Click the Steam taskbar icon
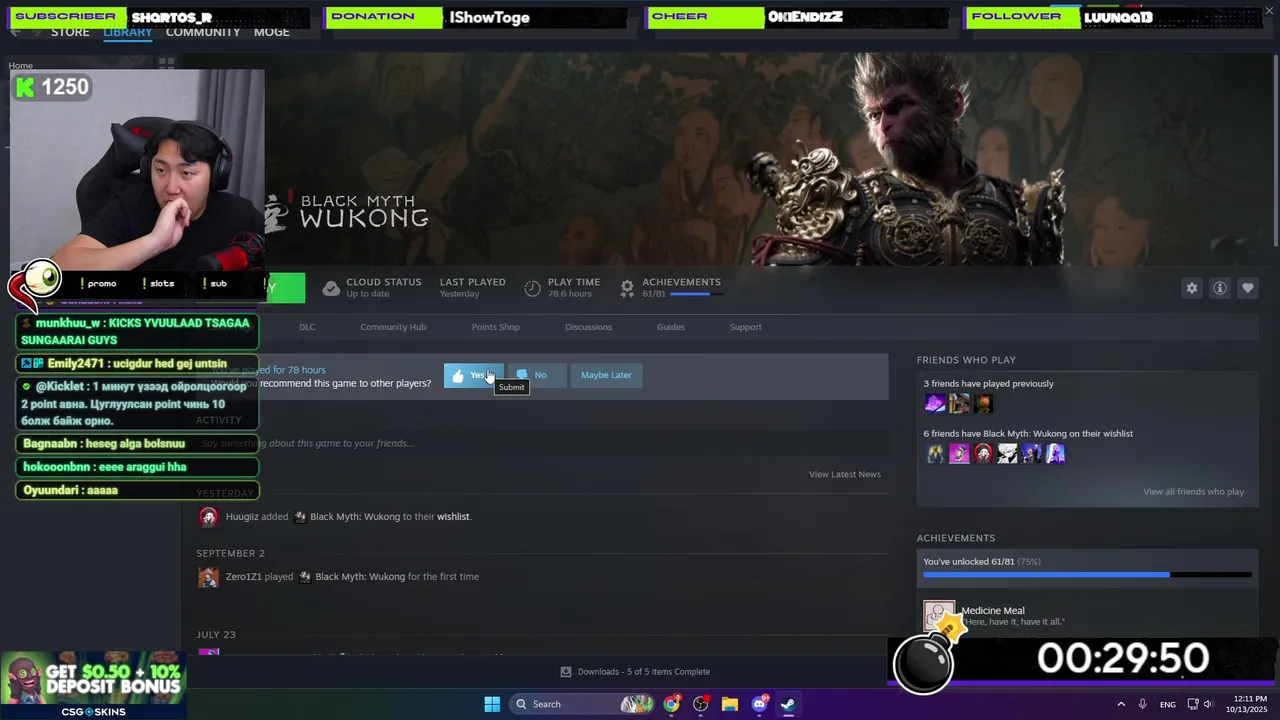Image resolution: width=1280 pixels, height=720 pixels. coord(788,704)
